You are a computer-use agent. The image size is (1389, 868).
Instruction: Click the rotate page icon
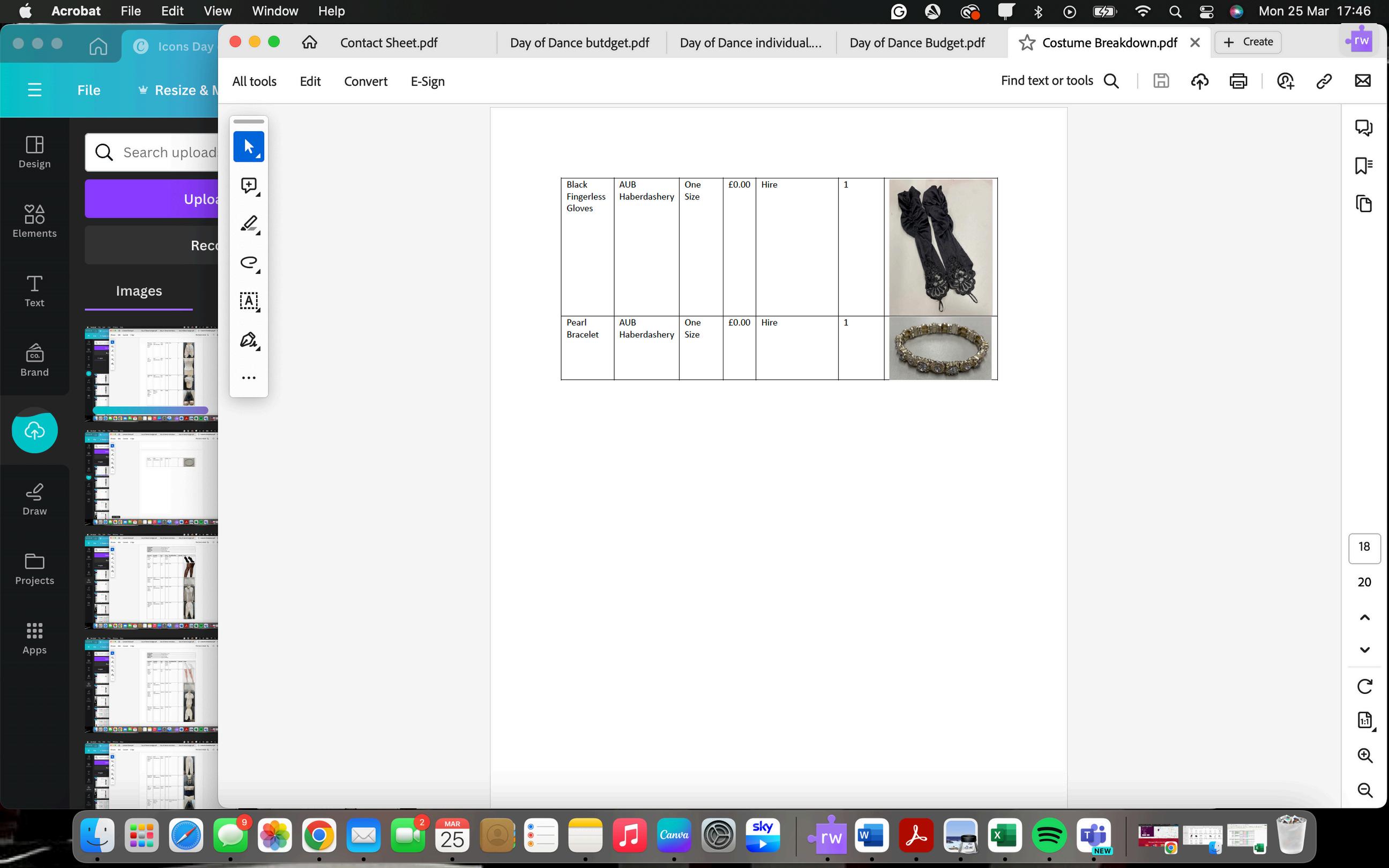tap(1364, 686)
